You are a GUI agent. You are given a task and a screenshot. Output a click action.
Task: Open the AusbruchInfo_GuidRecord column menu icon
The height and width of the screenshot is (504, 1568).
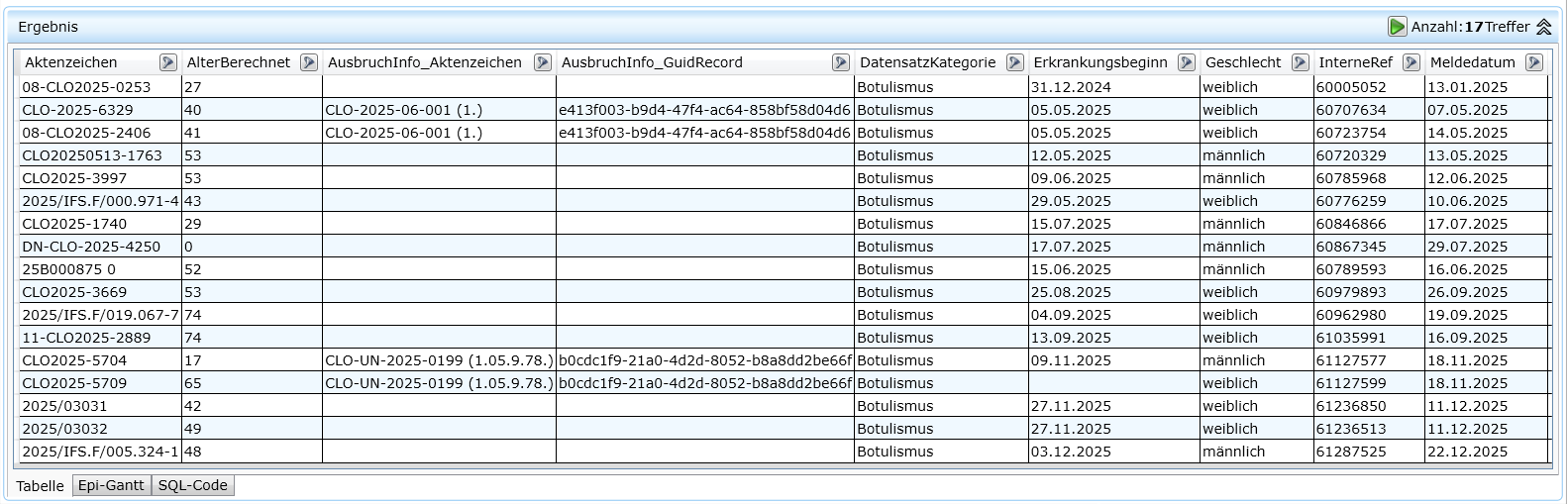pyautogui.click(x=840, y=62)
